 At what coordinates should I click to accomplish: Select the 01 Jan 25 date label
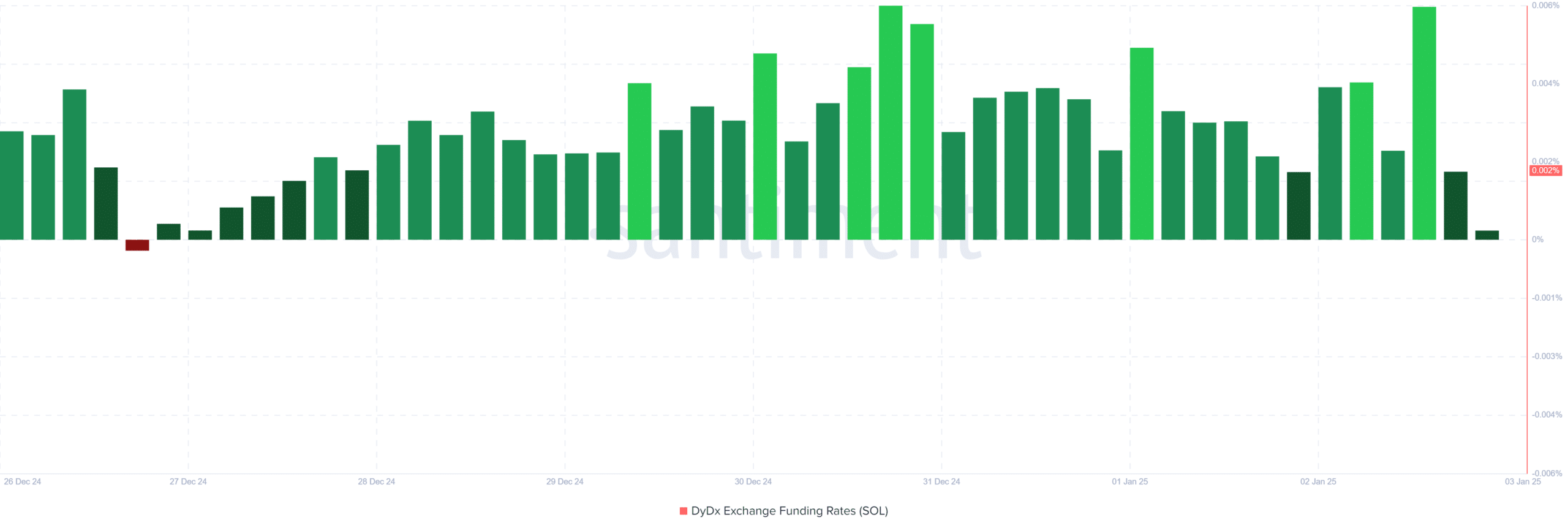tap(1130, 481)
